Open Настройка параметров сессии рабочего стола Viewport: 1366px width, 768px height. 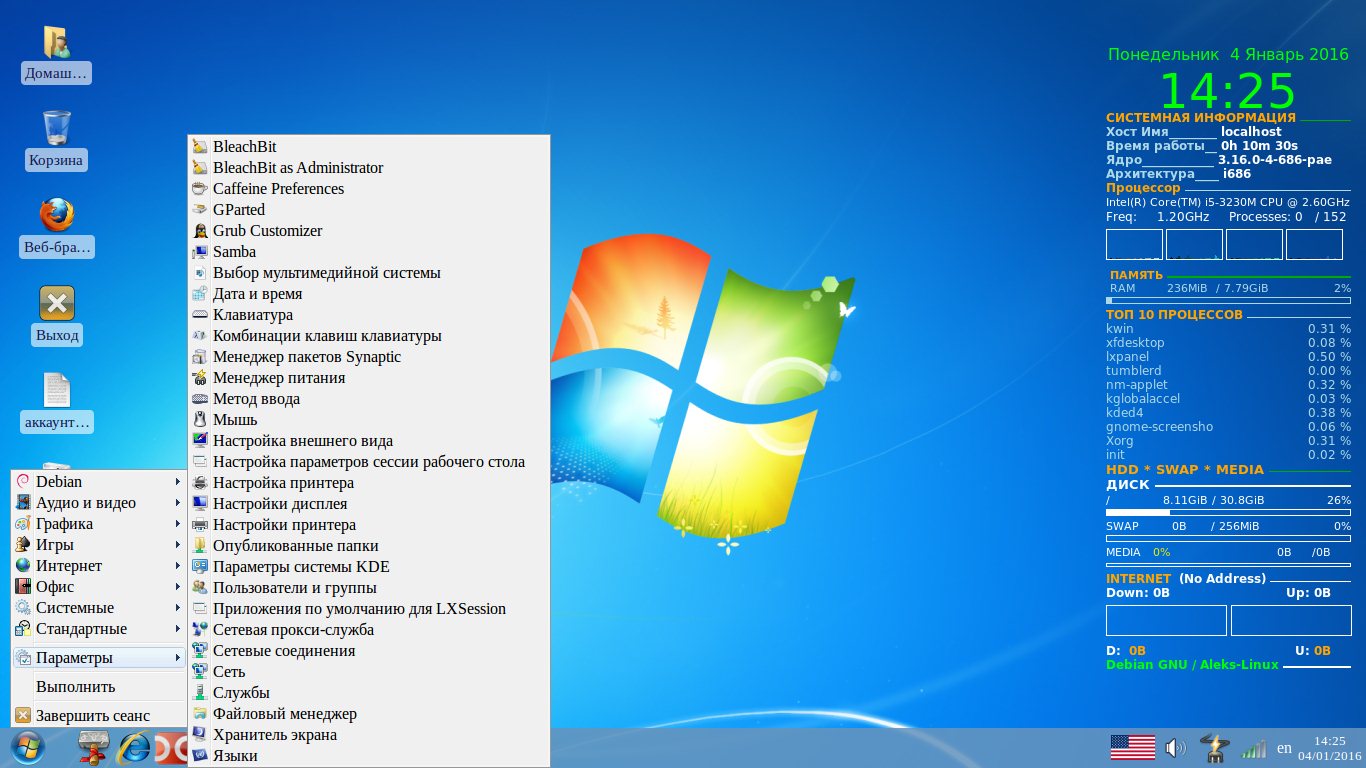pyautogui.click(x=369, y=461)
